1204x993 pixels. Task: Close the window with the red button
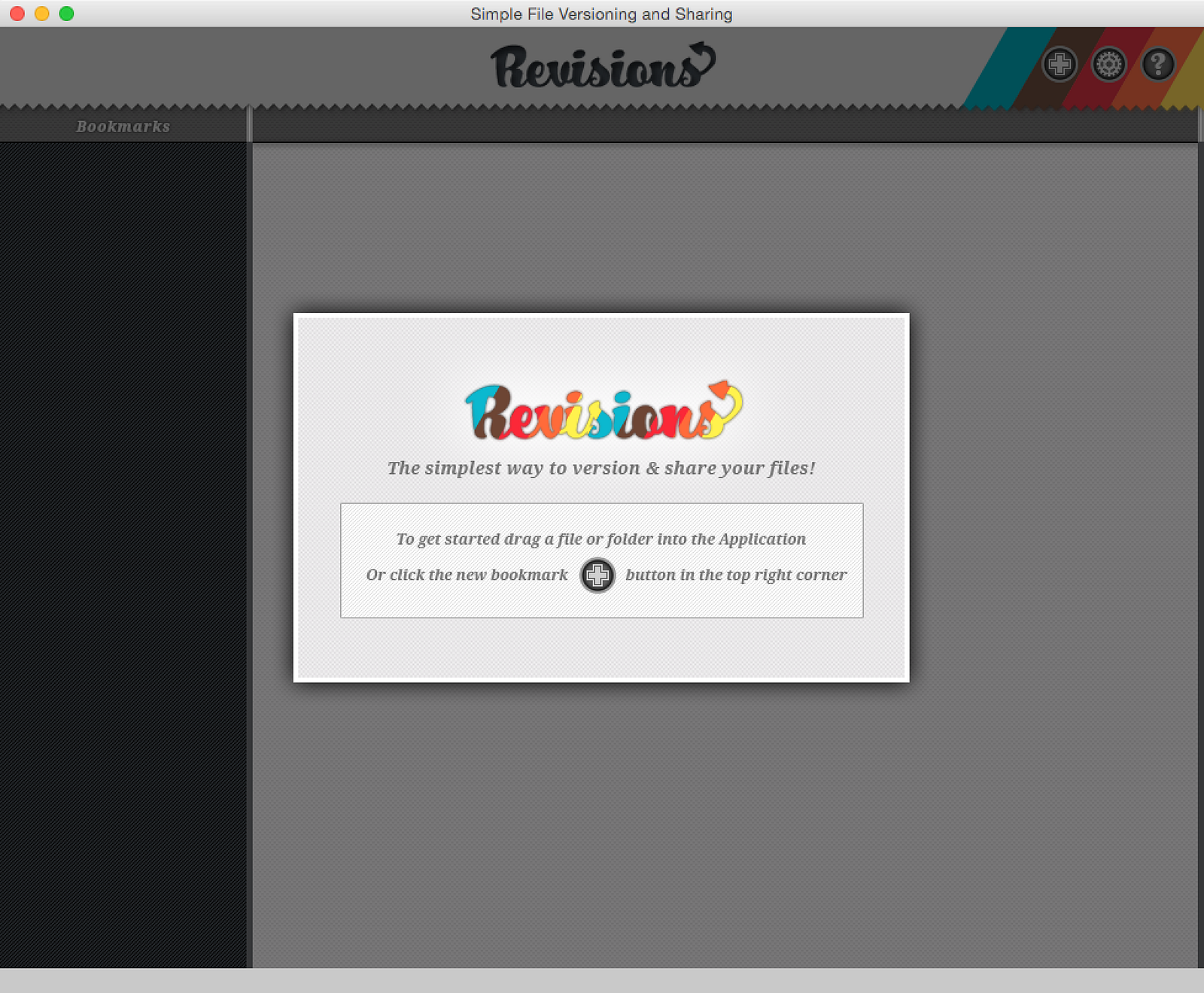(x=17, y=14)
